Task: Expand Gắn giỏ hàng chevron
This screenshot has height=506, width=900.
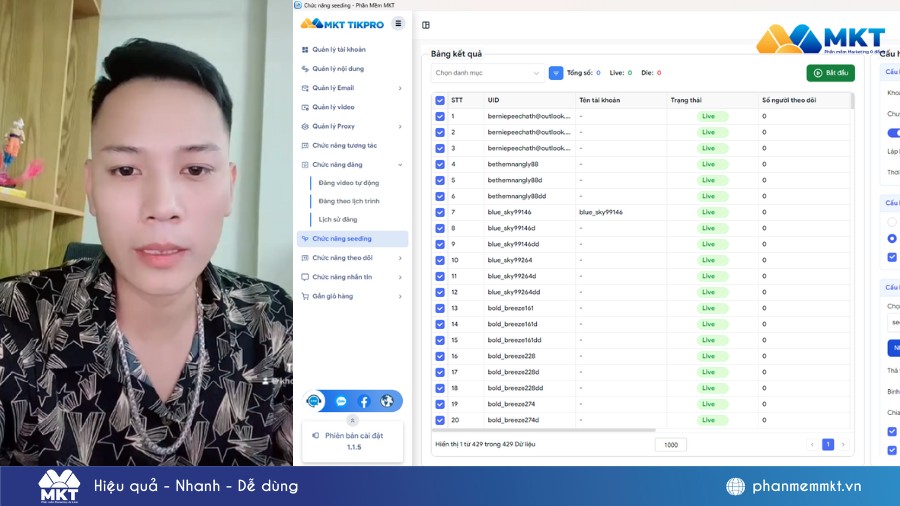Action: (x=400, y=297)
